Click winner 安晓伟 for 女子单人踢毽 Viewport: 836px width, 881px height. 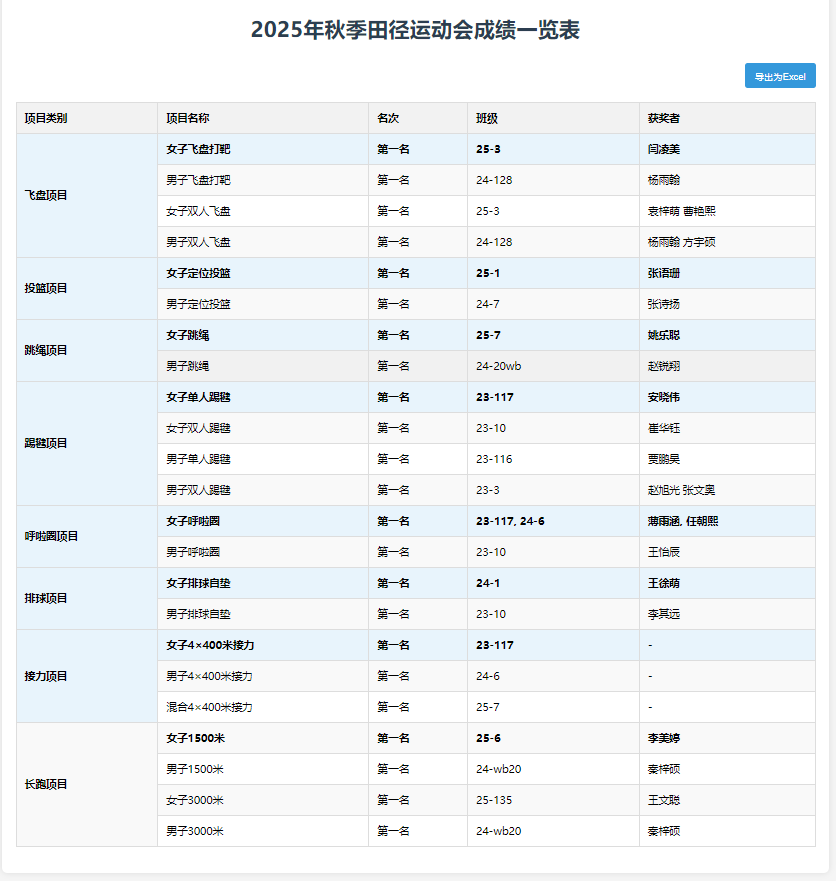663,397
